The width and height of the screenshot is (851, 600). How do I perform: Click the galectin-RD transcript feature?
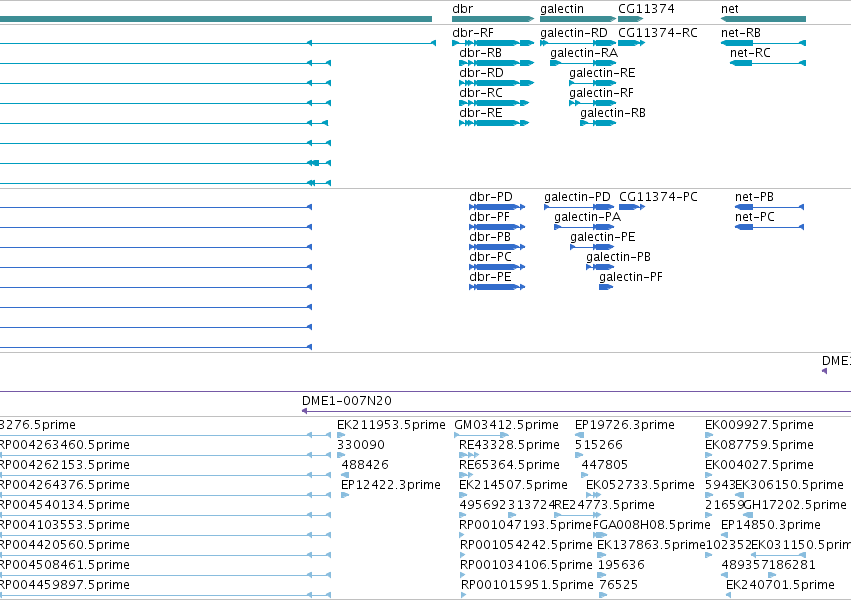pyautogui.click(x=578, y=43)
